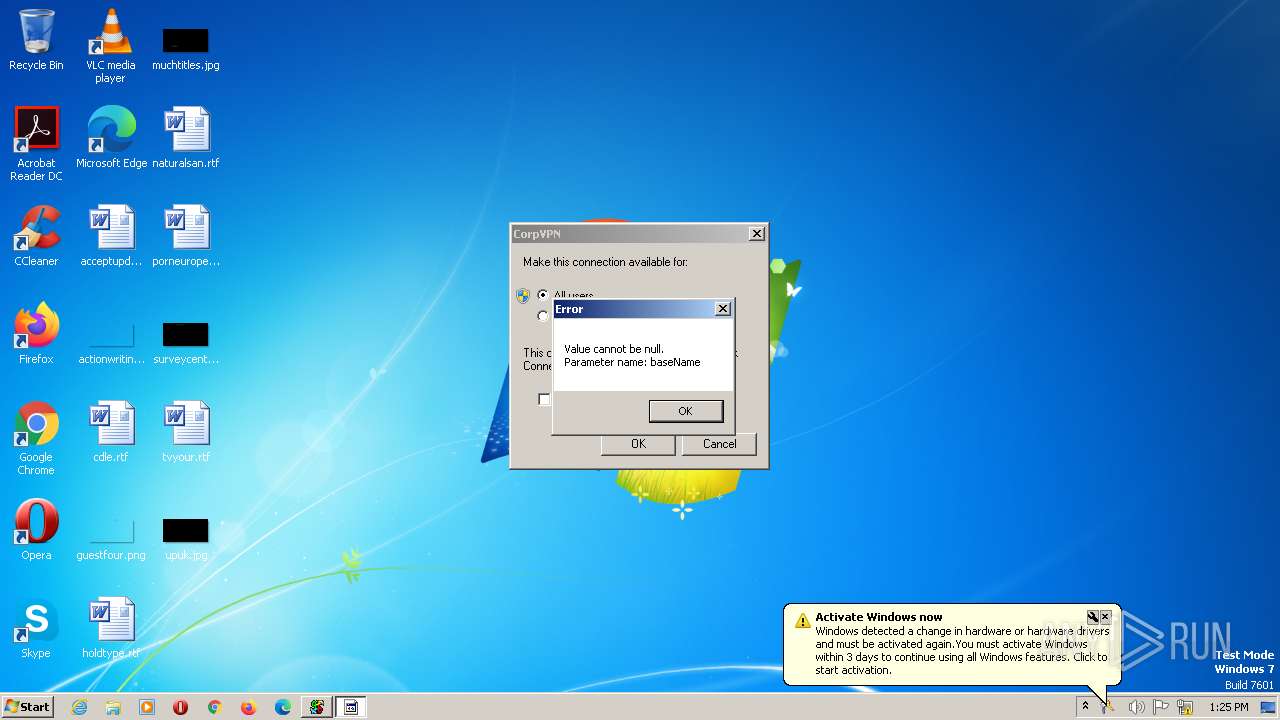Click the Show desktop button
The width and height of the screenshot is (1280, 720).
pos(1269,707)
